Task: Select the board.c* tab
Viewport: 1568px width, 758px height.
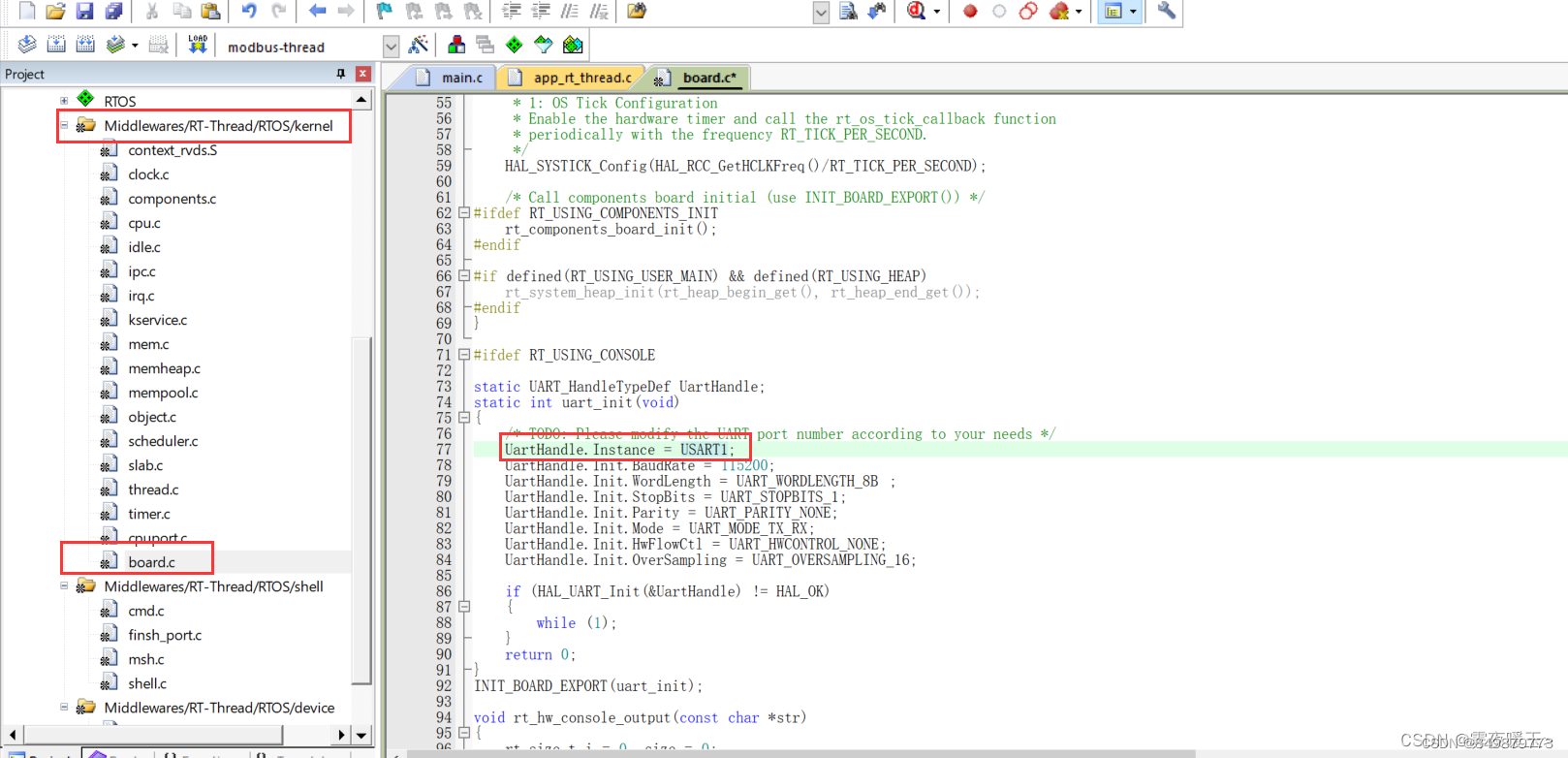Action: [700, 78]
